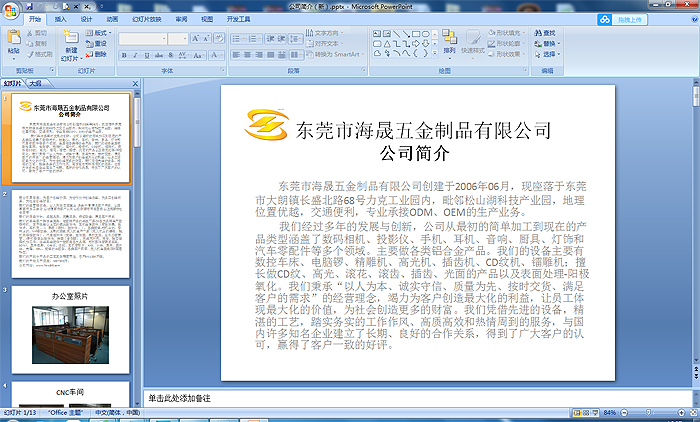Open the Outline (大纲) pane tab
The image size is (700, 422).
(x=35, y=83)
